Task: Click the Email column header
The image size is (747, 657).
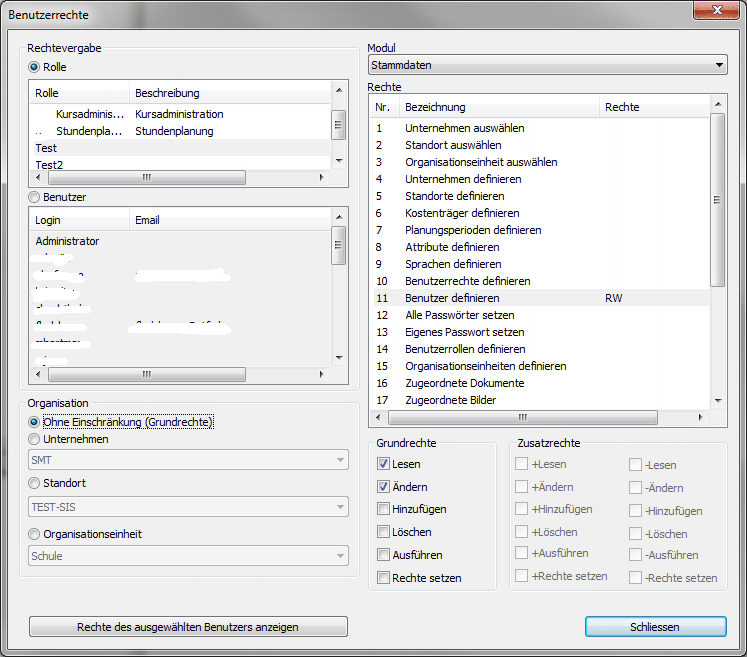Action: tap(230, 220)
